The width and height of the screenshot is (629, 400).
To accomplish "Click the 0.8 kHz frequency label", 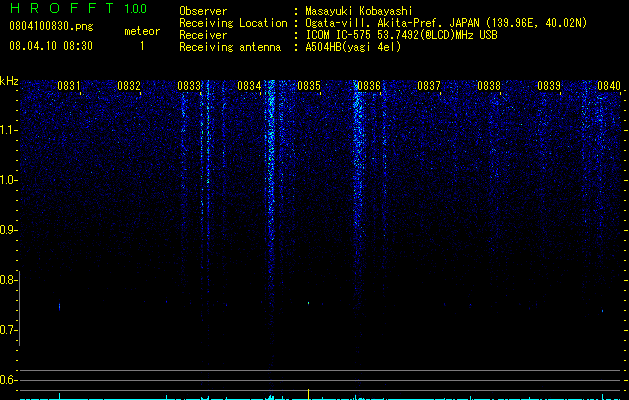I will [x=8, y=280].
